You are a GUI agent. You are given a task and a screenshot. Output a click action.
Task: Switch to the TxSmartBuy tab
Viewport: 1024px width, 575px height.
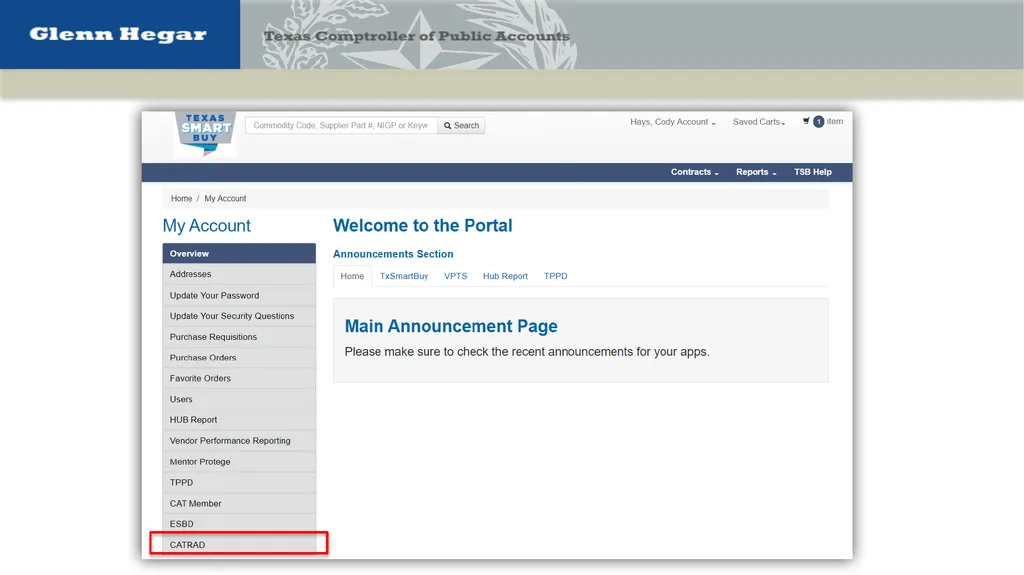pyautogui.click(x=404, y=276)
